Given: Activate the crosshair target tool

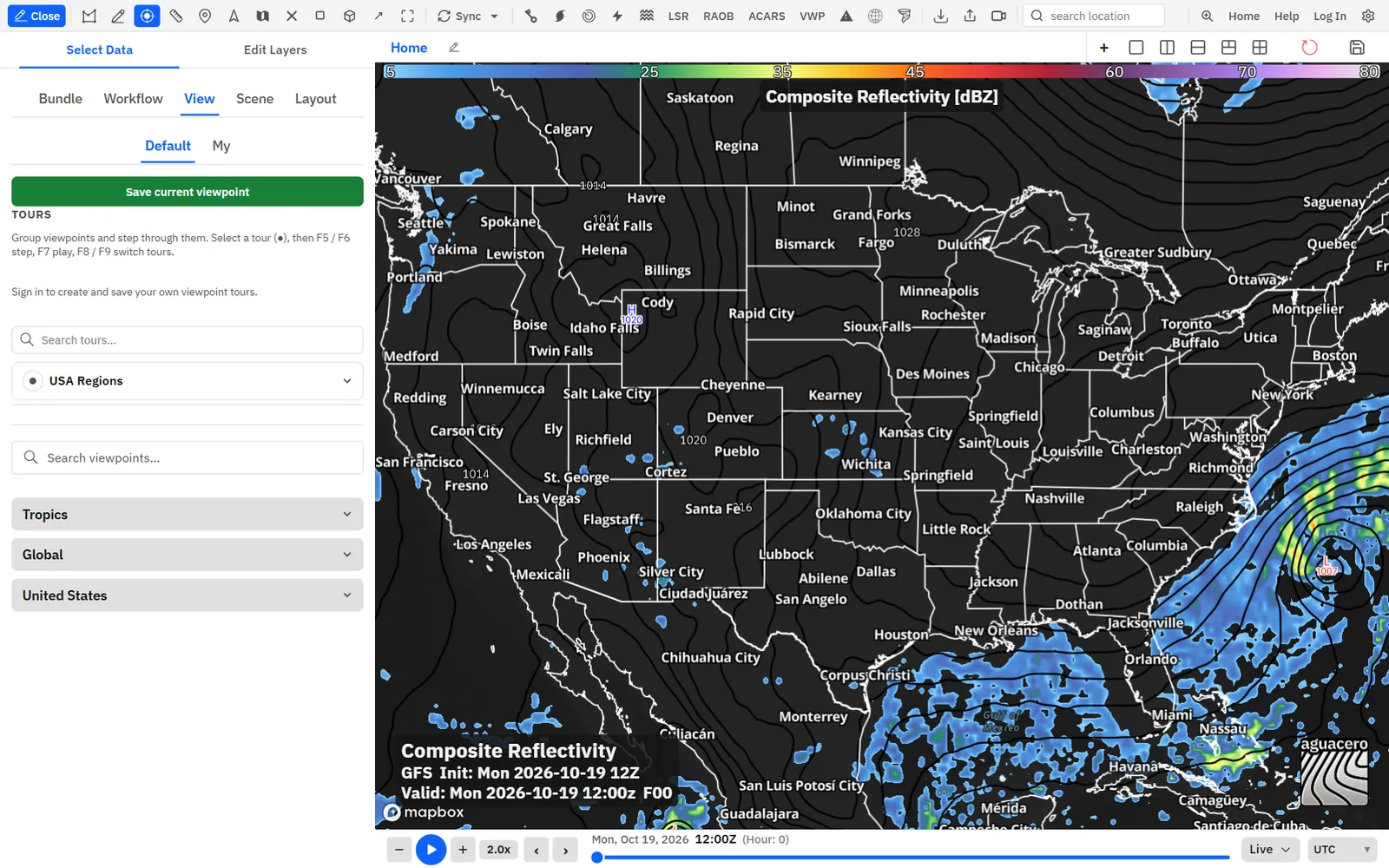Looking at the screenshot, I should 147,16.
